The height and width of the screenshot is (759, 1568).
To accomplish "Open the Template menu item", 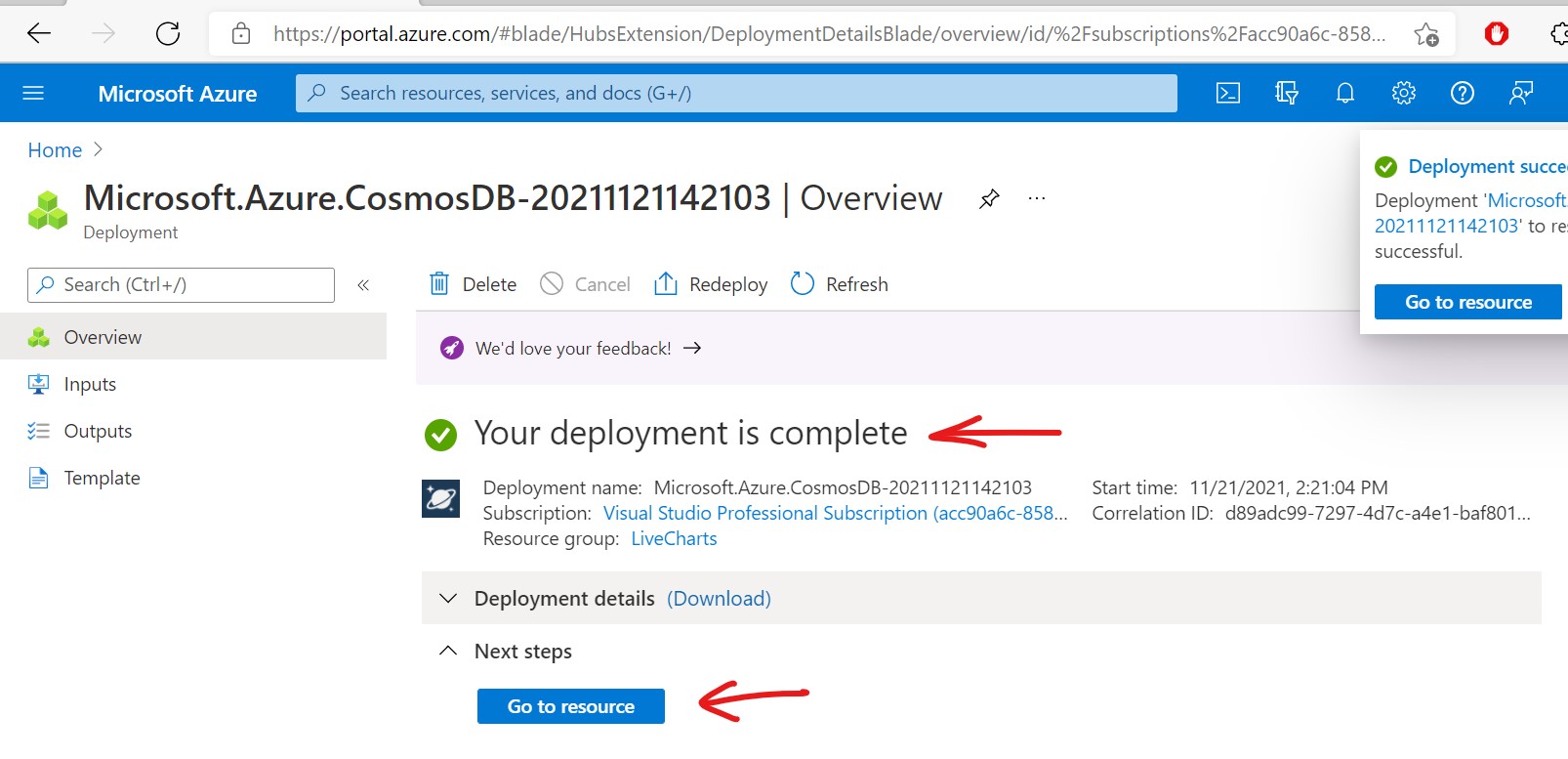I will coord(102,478).
